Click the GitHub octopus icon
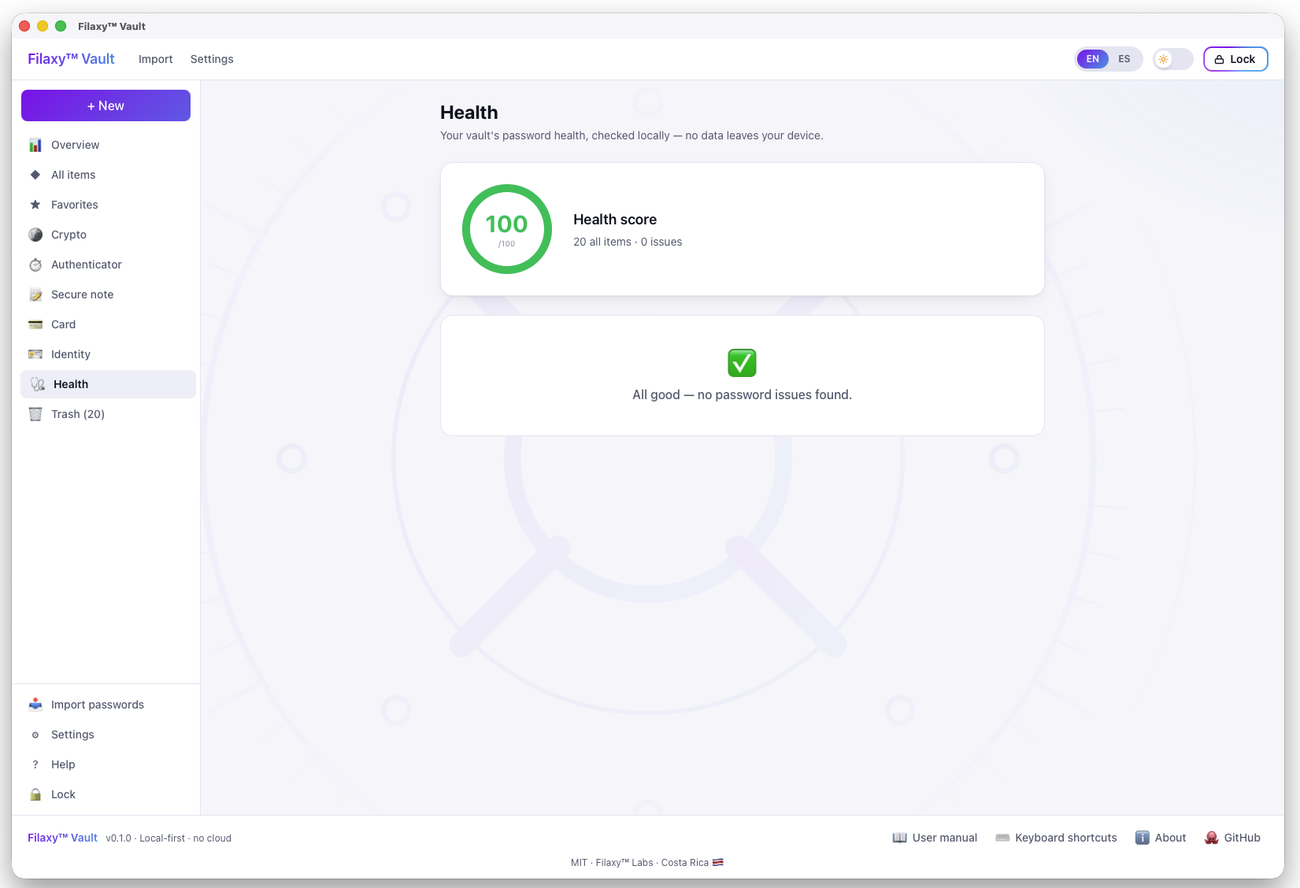Viewport: 1300px width, 888px height. 1211,838
